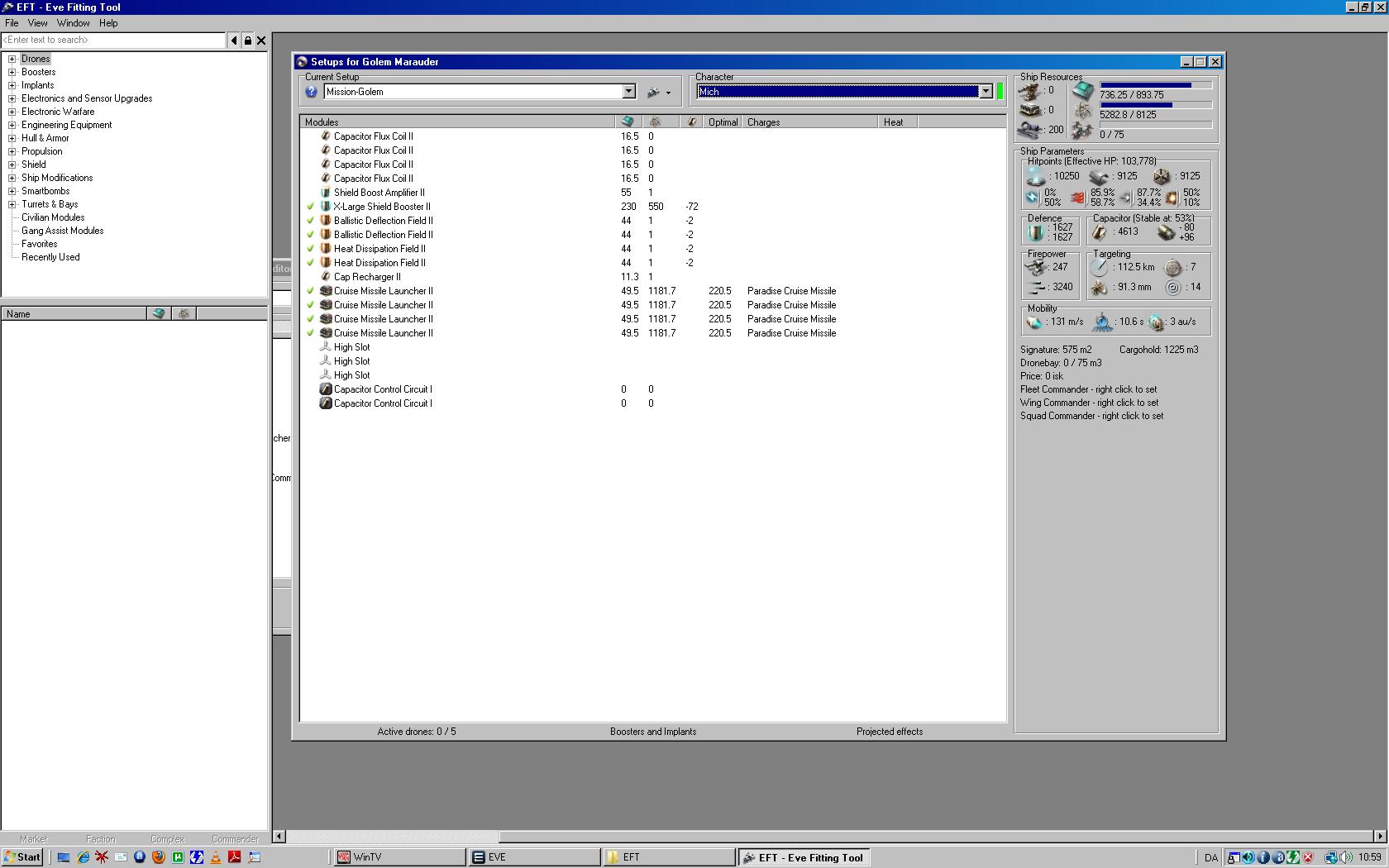Click the explosive resistance icon in Hitpoints
Screen dimensions: 1389x868
pos(1171,198)
